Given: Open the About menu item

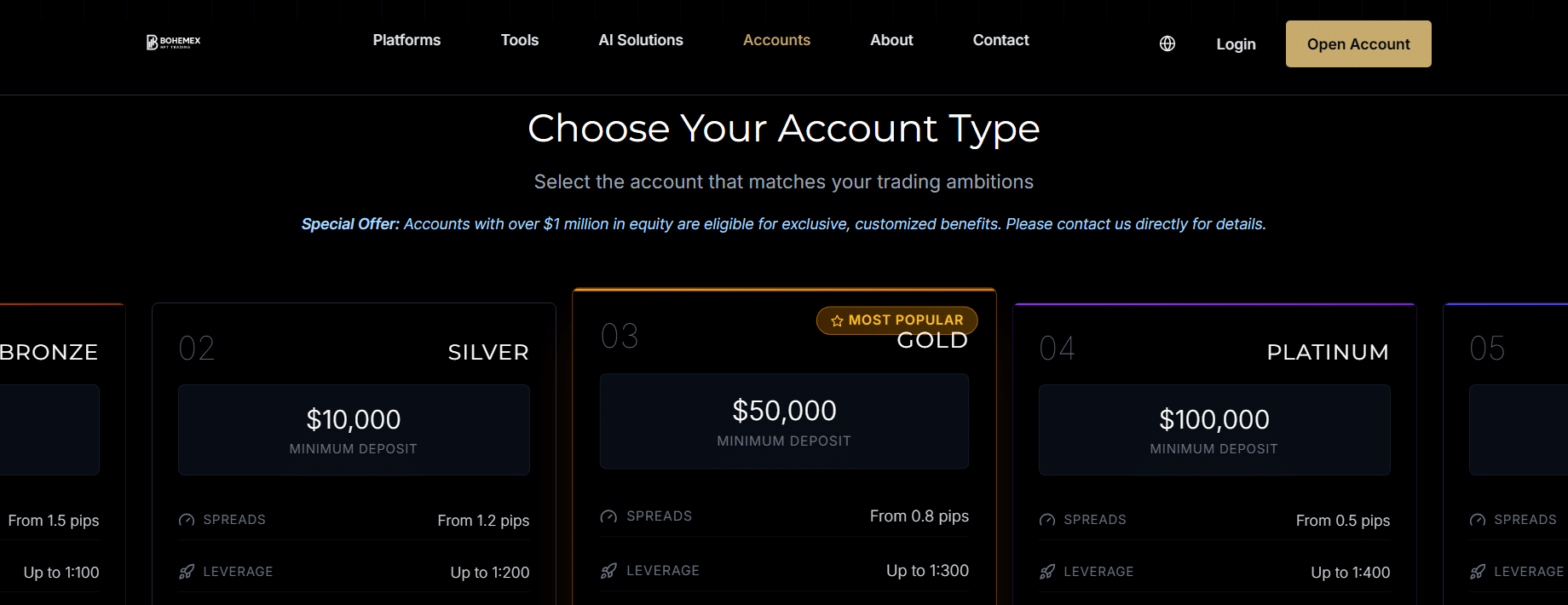Looking at the screenshot, I should [x=891, y=40].
